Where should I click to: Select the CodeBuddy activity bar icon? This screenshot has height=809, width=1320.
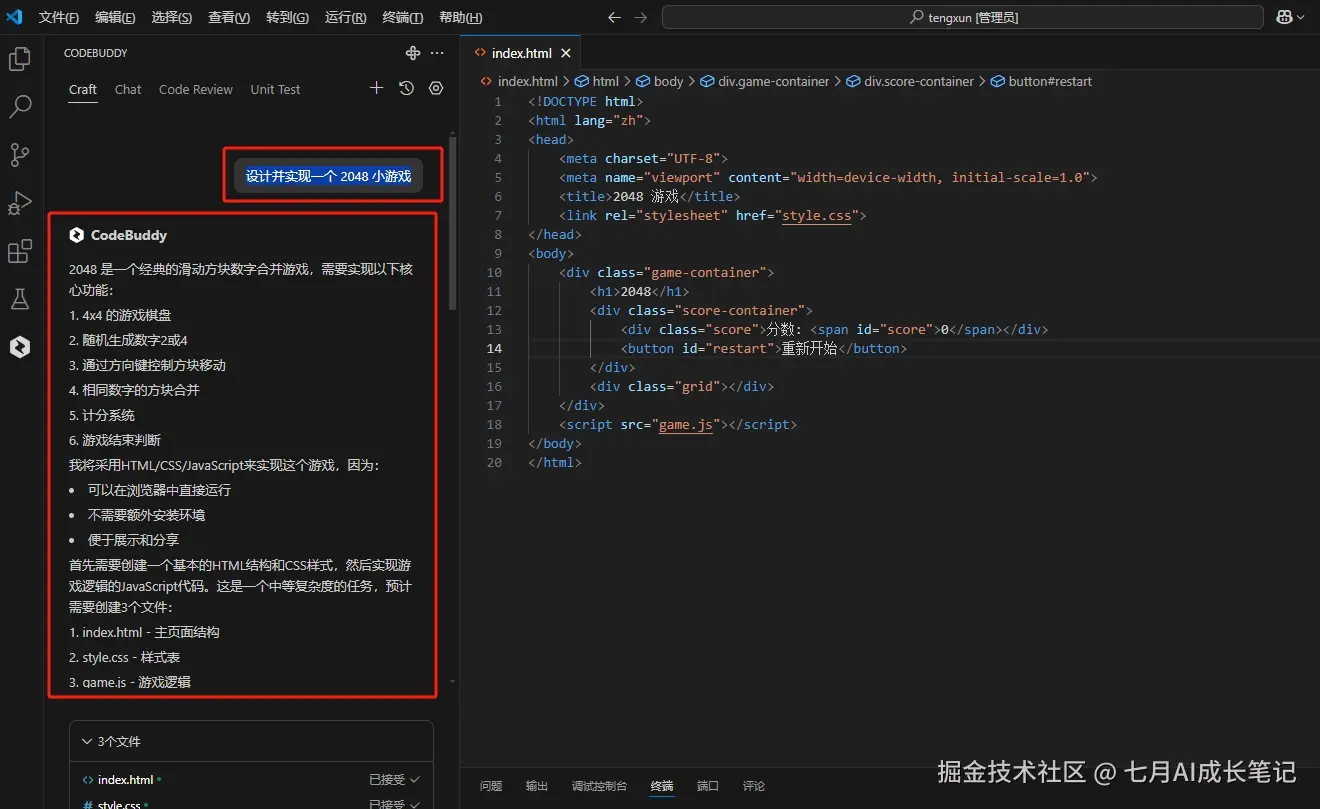pyautogui.click(x=20, y=347)
